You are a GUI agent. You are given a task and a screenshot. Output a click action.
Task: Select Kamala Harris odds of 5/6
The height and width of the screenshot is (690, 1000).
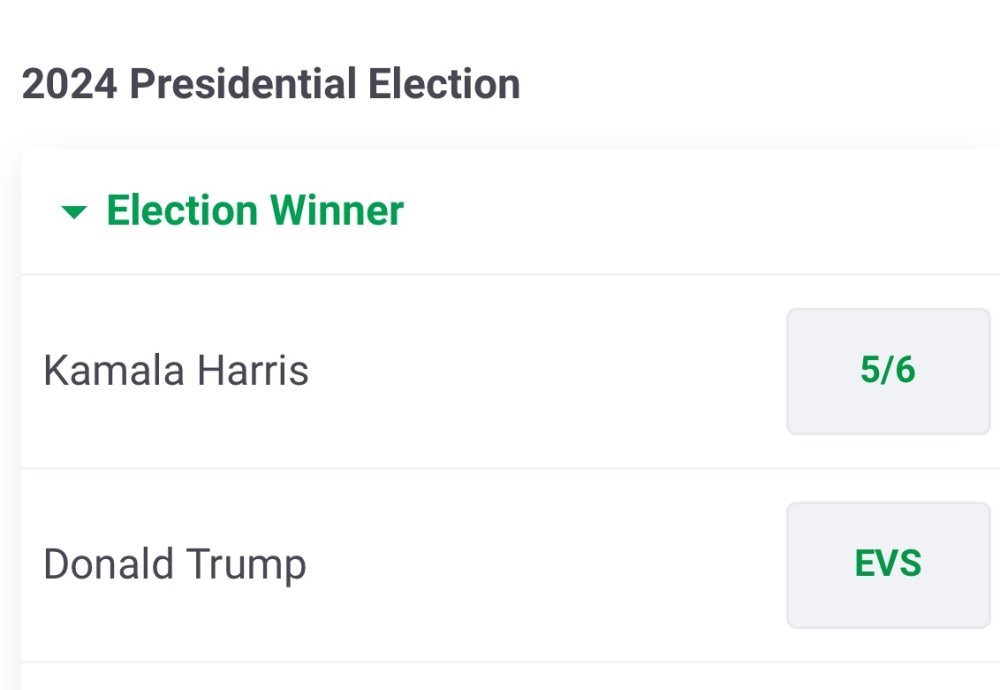point(888,371)
